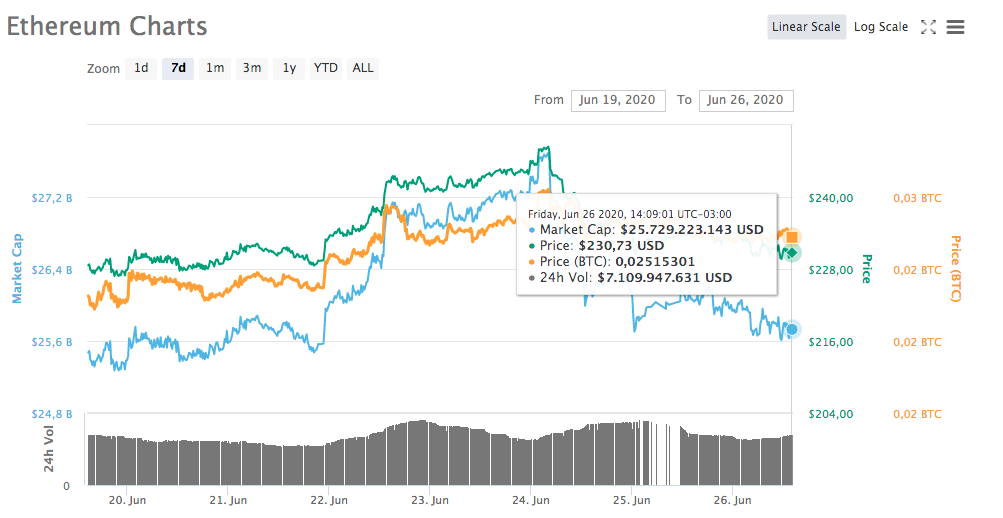This screenshot has height=518, width=1003.
Task: Select the YTD zoom range
Action: [326, 68]
